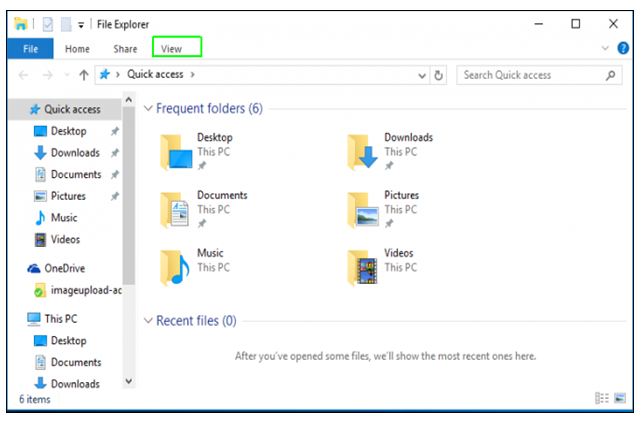641x424 pixels.
Task: Select Videos folder icon in Frequent folders
Action: click(x=362, y=267)
